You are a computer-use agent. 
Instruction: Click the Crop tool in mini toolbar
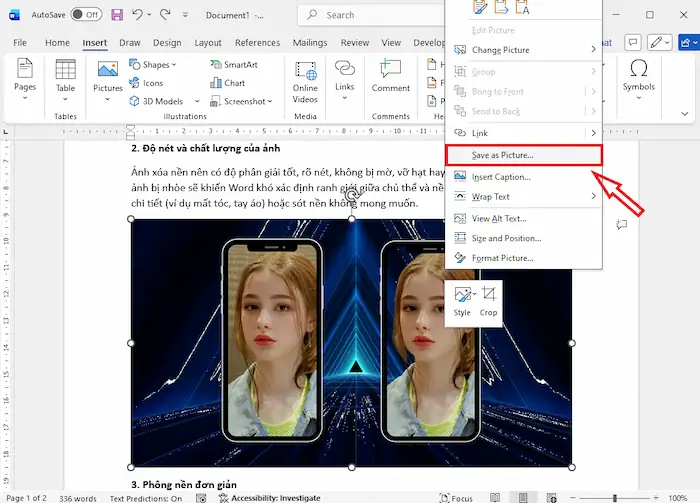(488, 302)
